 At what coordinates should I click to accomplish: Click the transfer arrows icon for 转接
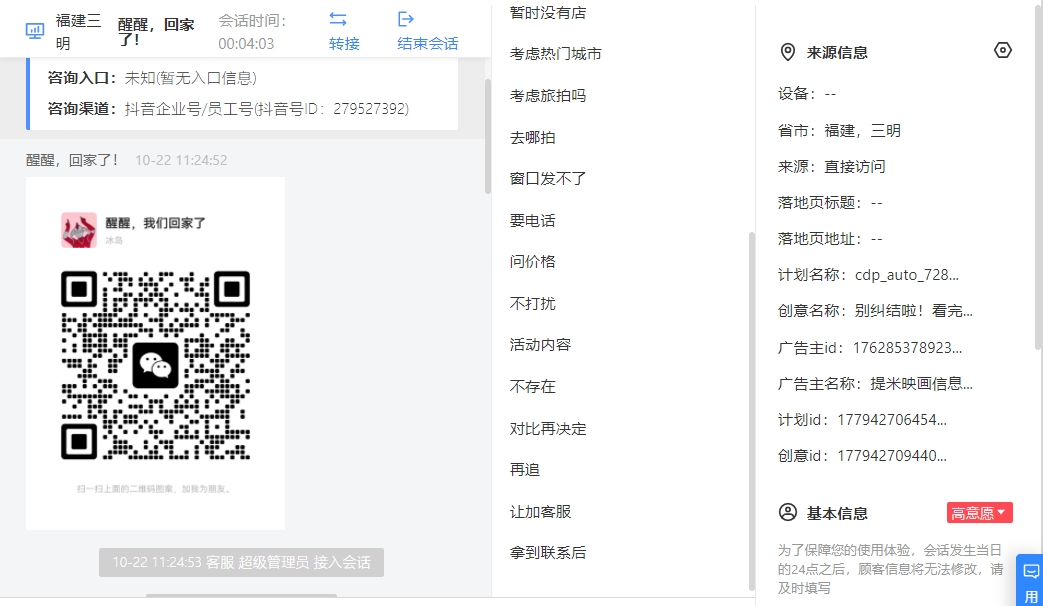pyautogui.click(x=338, y=19)
